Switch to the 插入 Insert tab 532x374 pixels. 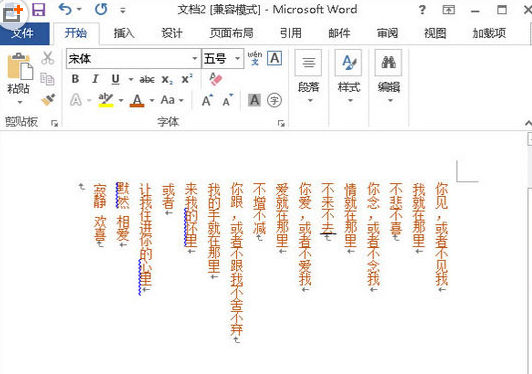click(x=124, y=33)
